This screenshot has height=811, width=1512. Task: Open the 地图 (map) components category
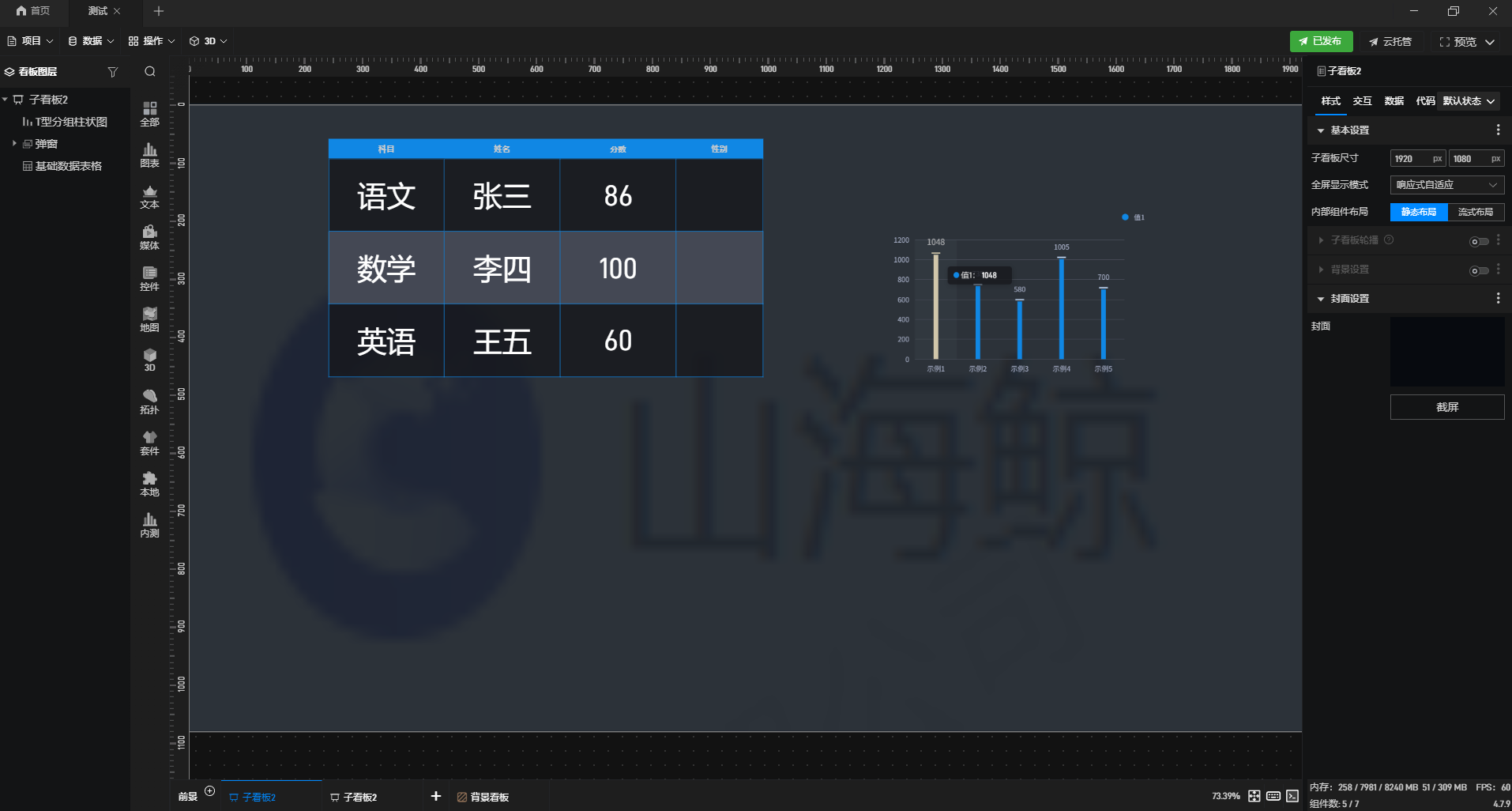pos(149,319)
